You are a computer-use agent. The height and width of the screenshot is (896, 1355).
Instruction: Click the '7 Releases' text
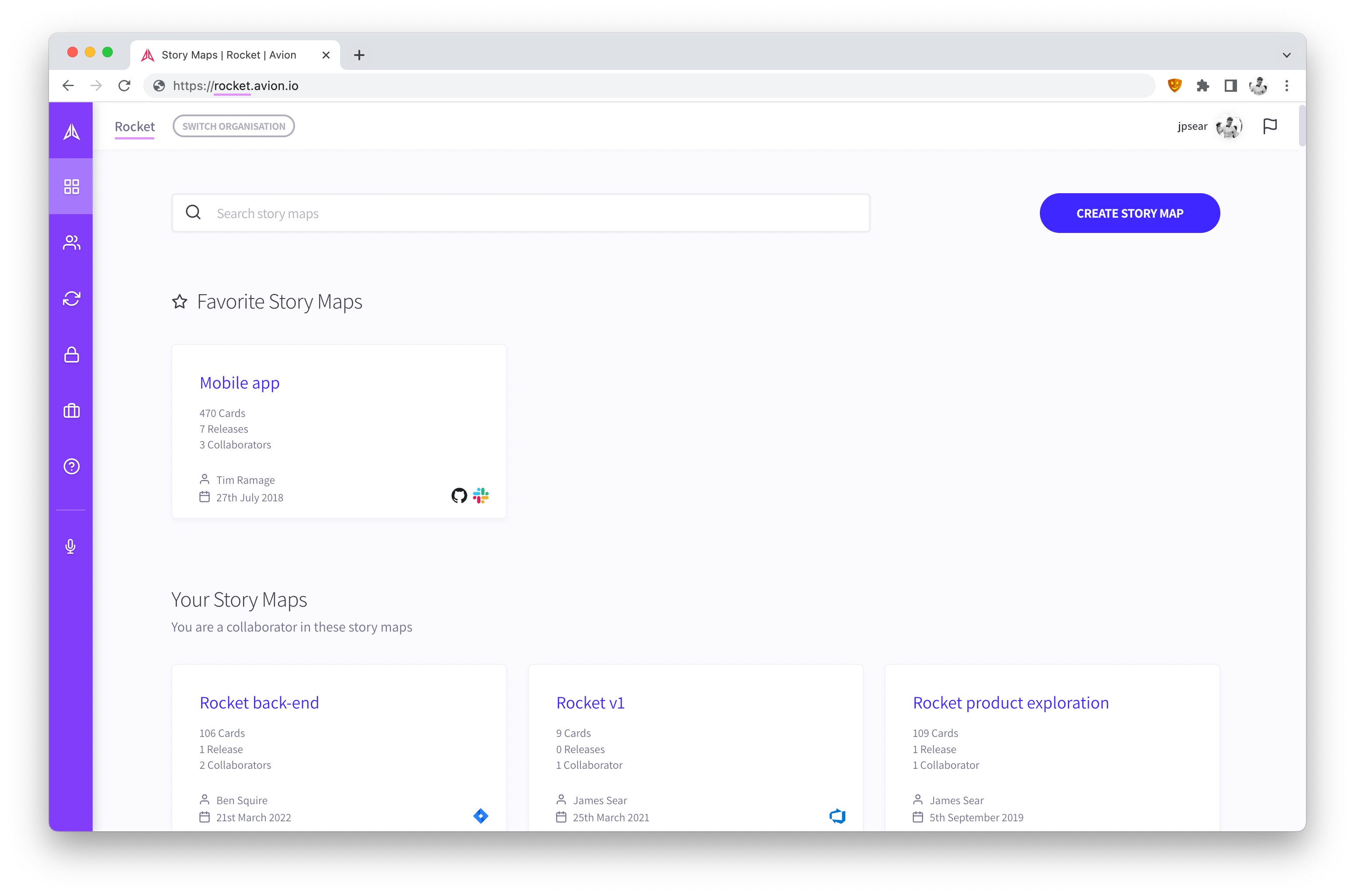pyautogui.click(x=223, y=429)
